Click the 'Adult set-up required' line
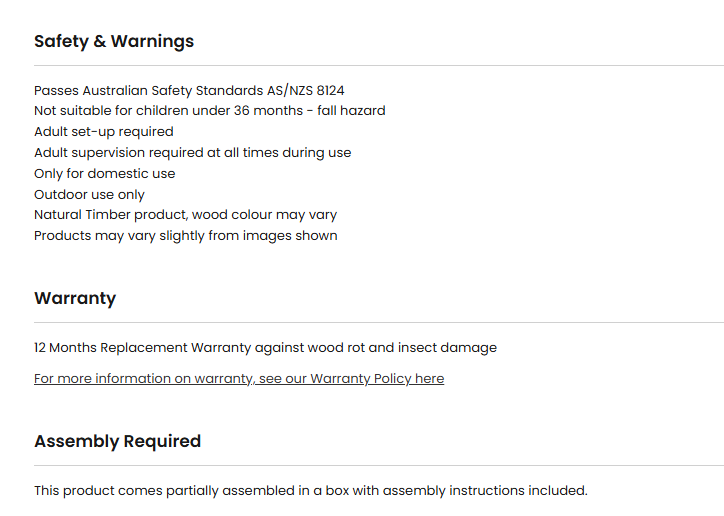 (x=104, y=132)
